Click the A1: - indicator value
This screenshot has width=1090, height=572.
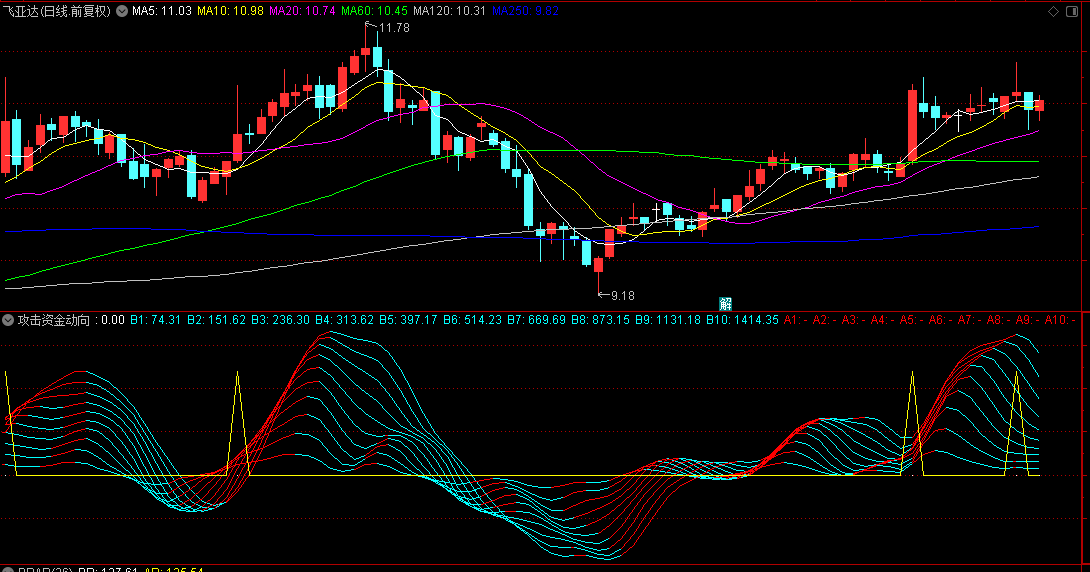click(x=795, y=320)
